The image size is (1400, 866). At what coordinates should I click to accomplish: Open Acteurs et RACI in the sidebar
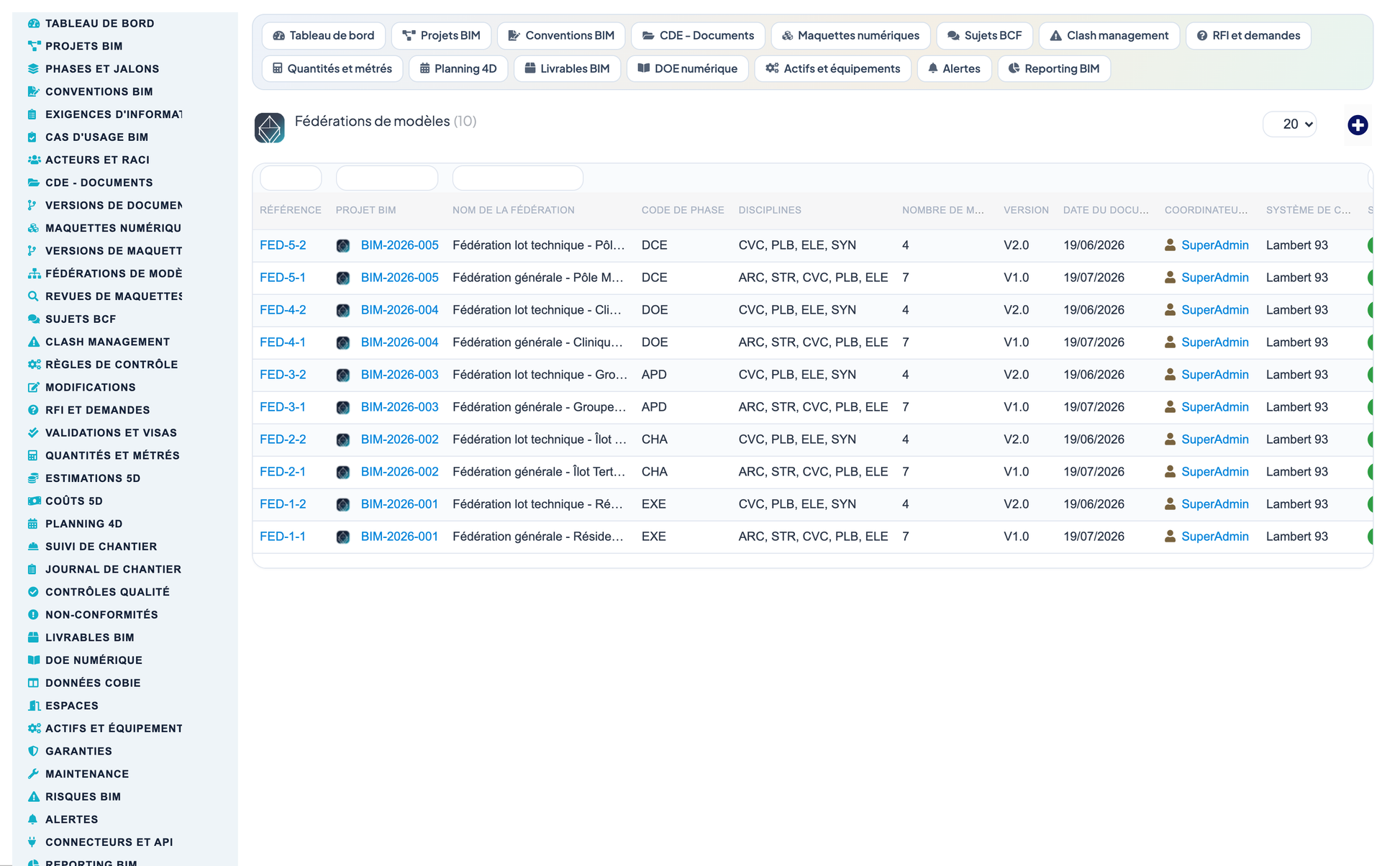[x=97, y=160]
